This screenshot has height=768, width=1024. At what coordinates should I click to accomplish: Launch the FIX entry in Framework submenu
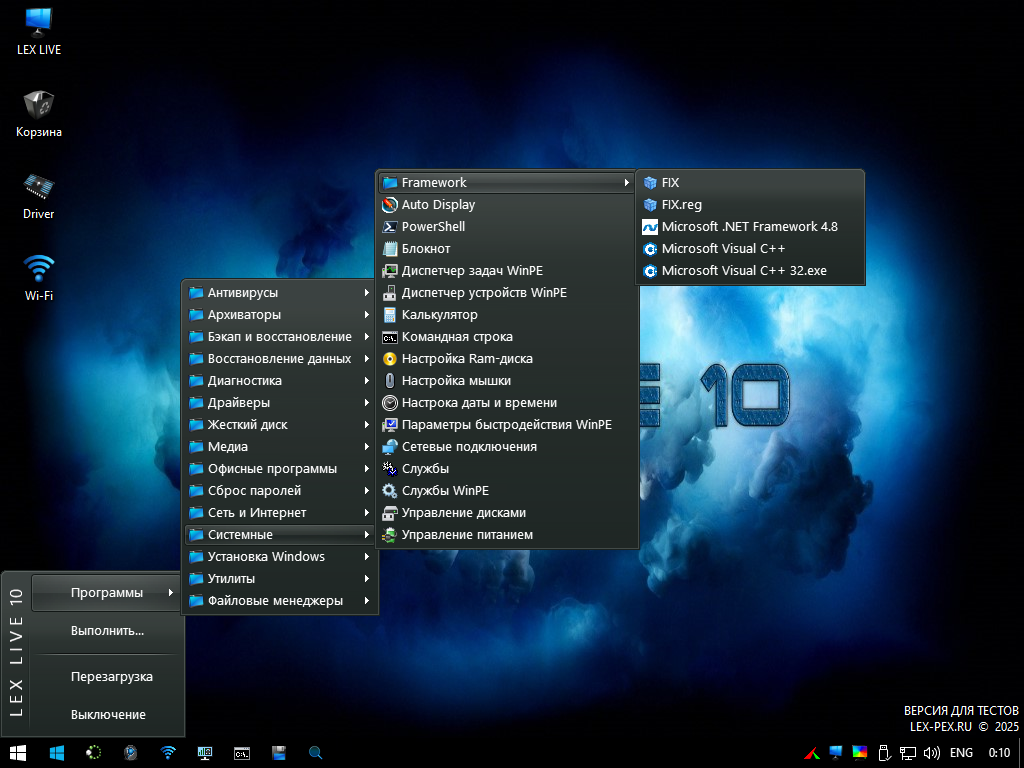click(750, 183)
